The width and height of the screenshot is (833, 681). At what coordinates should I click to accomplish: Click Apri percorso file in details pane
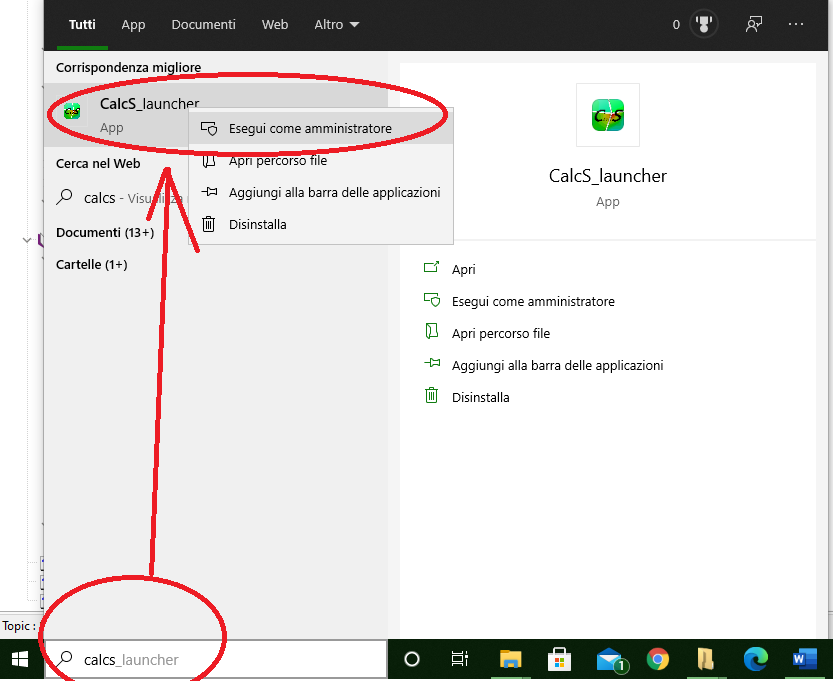[x=500, y=333]
